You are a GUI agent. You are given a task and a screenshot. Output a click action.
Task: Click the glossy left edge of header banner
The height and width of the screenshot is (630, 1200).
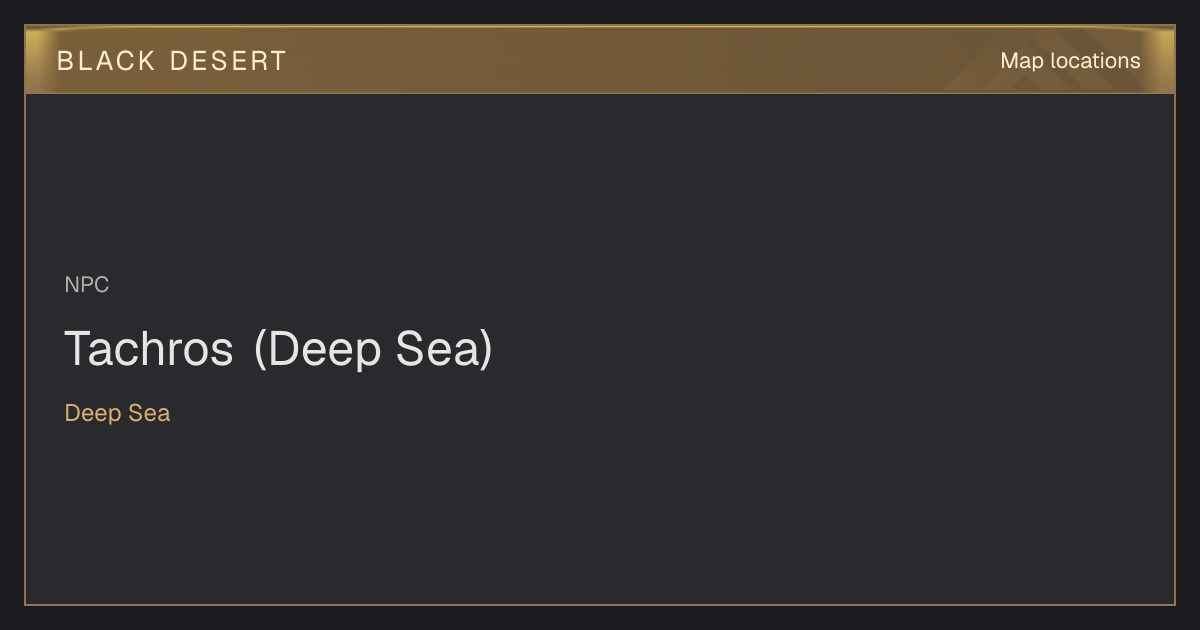(x=38, y=60)
